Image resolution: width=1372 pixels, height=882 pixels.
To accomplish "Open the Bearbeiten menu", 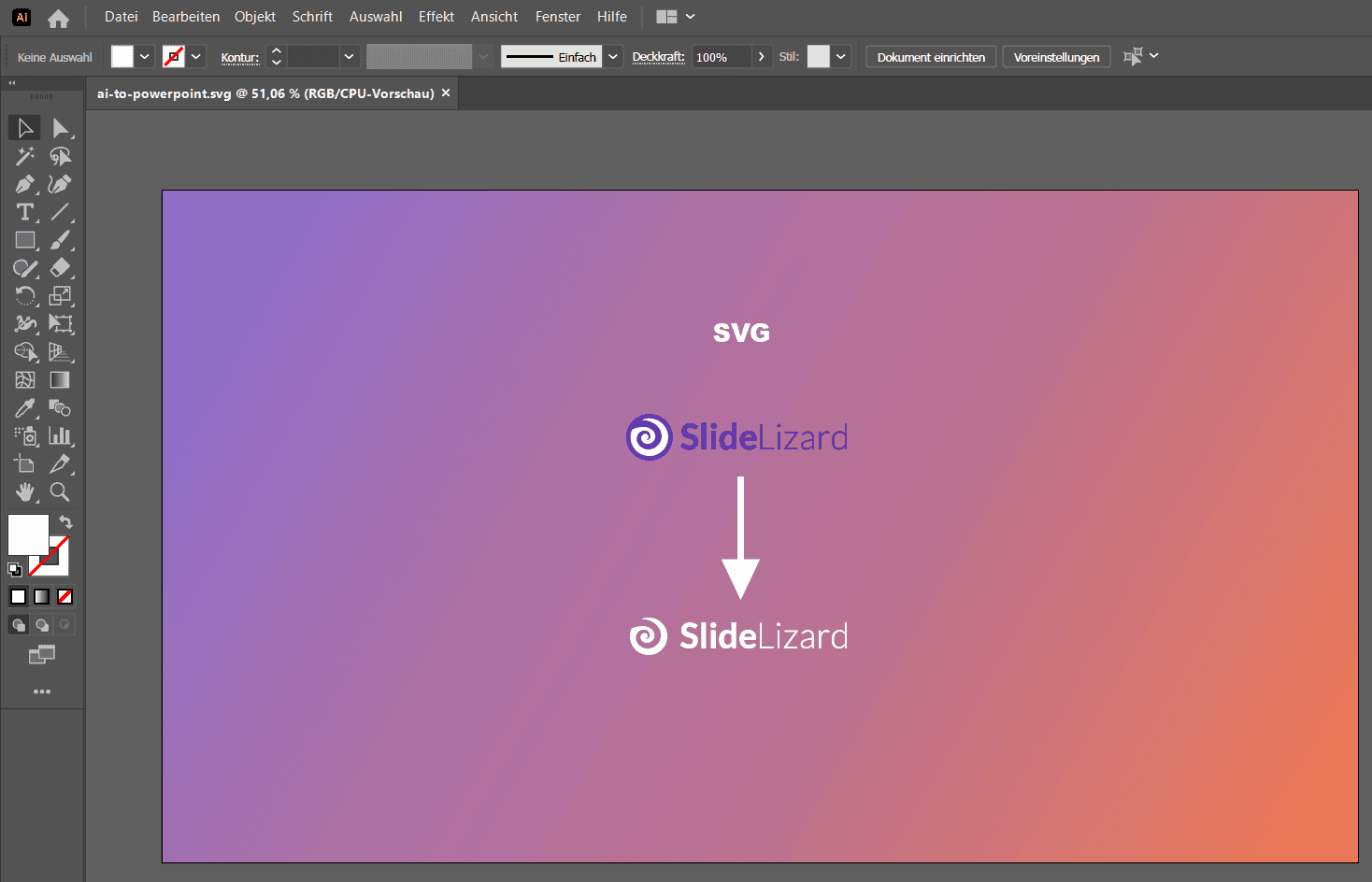I will (186, 17).
